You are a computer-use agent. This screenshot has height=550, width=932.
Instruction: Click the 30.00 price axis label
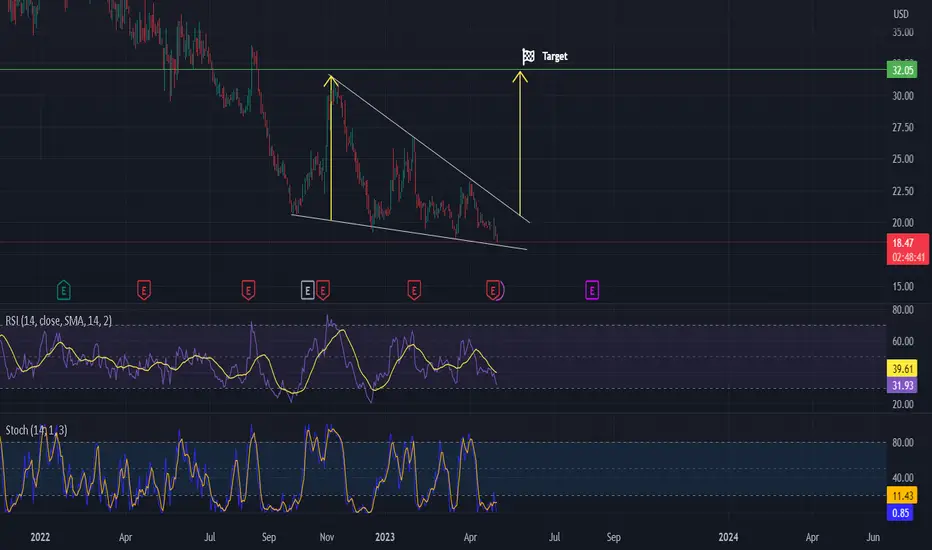pyautogui.click(x=902, y=96)
